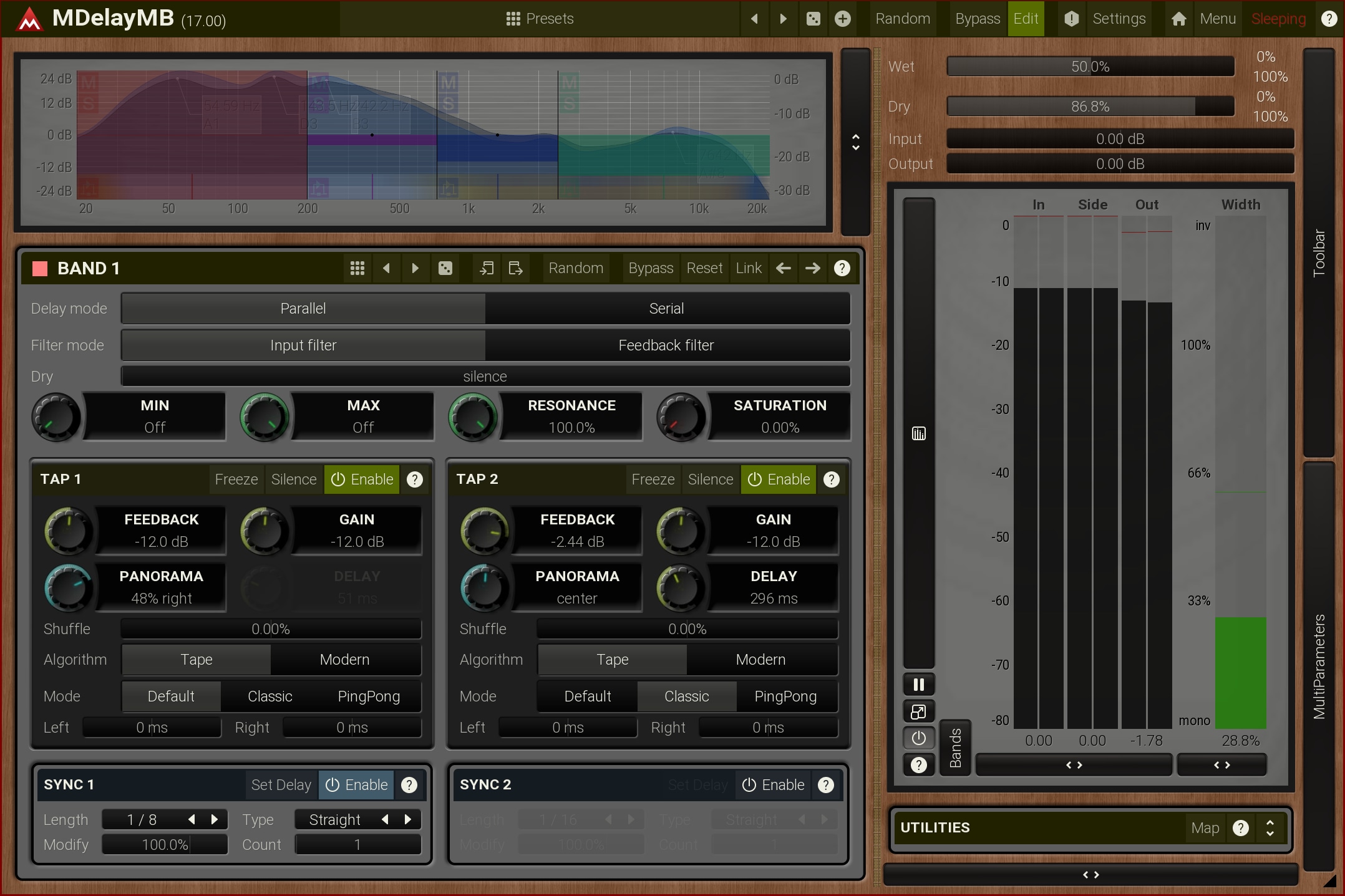1345x896 pixels.
Task: Select Serial delay mode
Action: pyautogui.click(x=666, y=309)
